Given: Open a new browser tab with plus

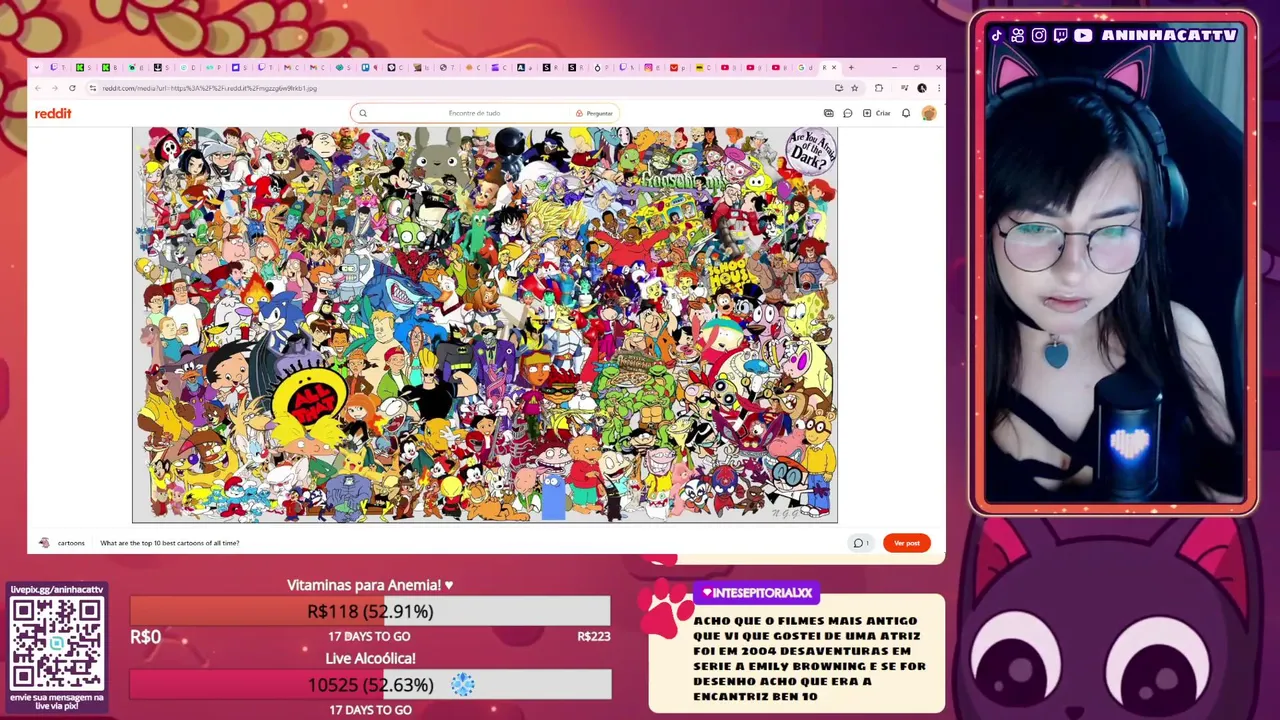Looking at the screenshot, I should pyautogui.click(x=851, y=67).
